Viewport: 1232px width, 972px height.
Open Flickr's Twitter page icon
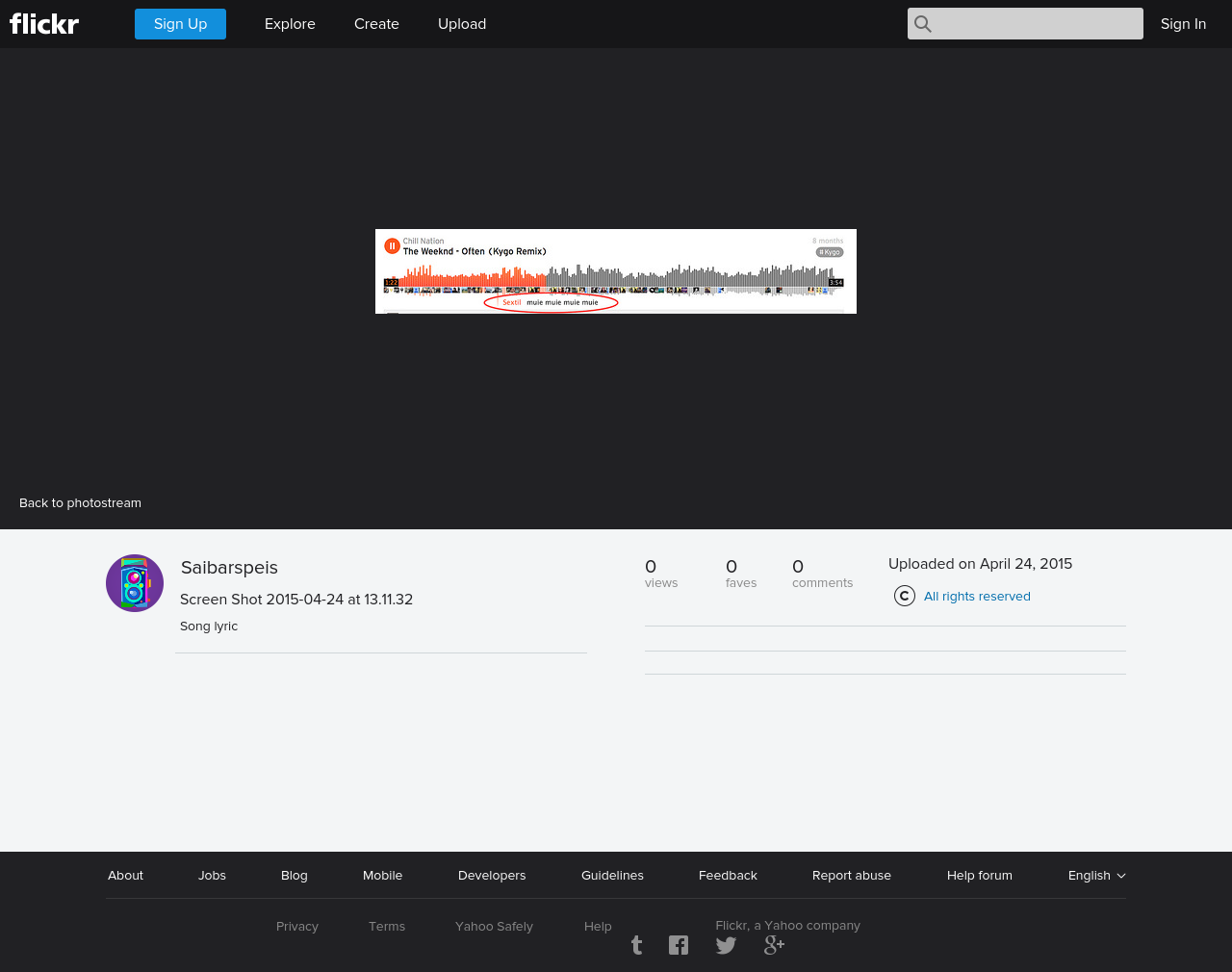tap(727, 945)
